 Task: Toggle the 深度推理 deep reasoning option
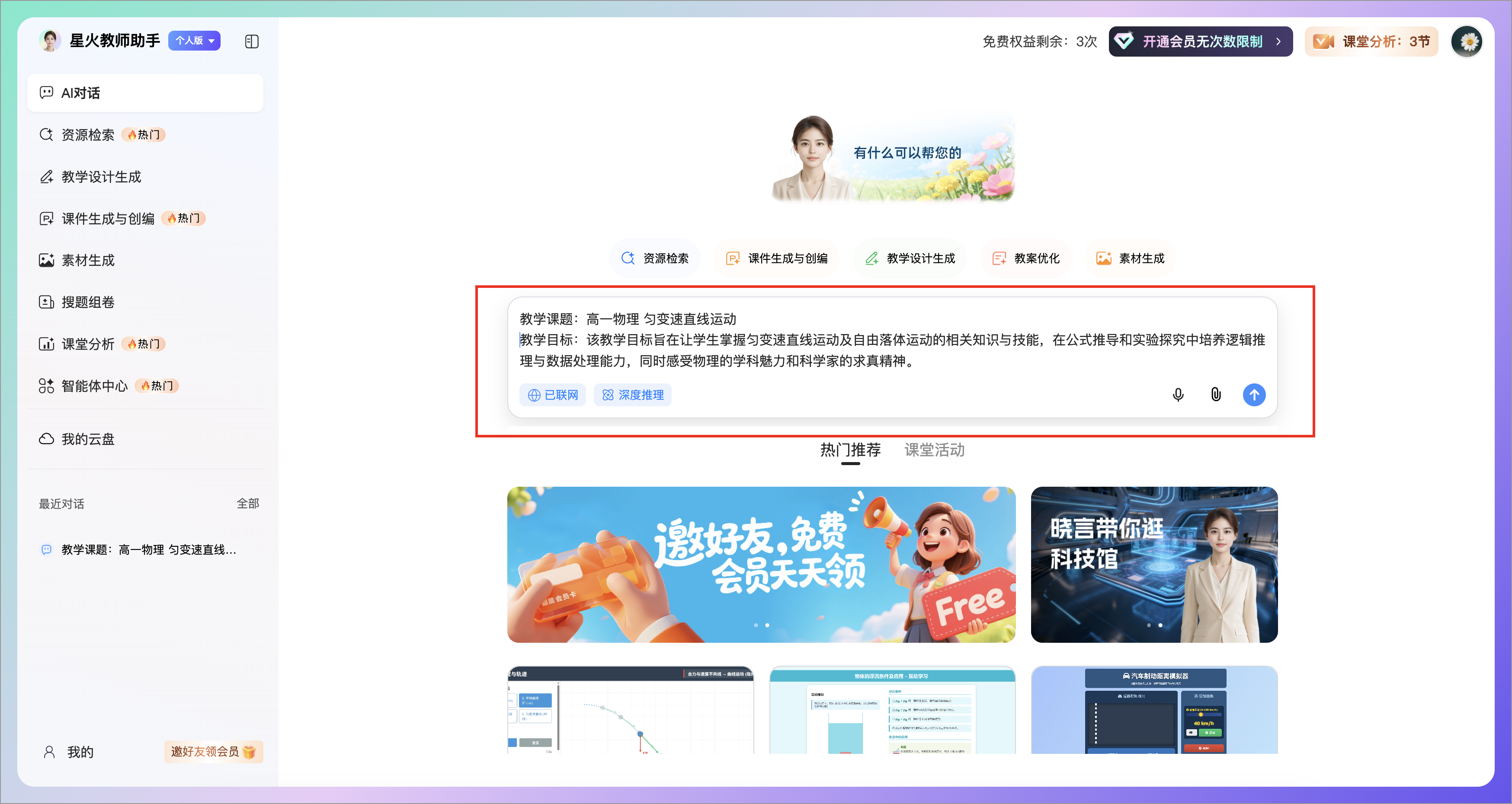click(632, 395)
